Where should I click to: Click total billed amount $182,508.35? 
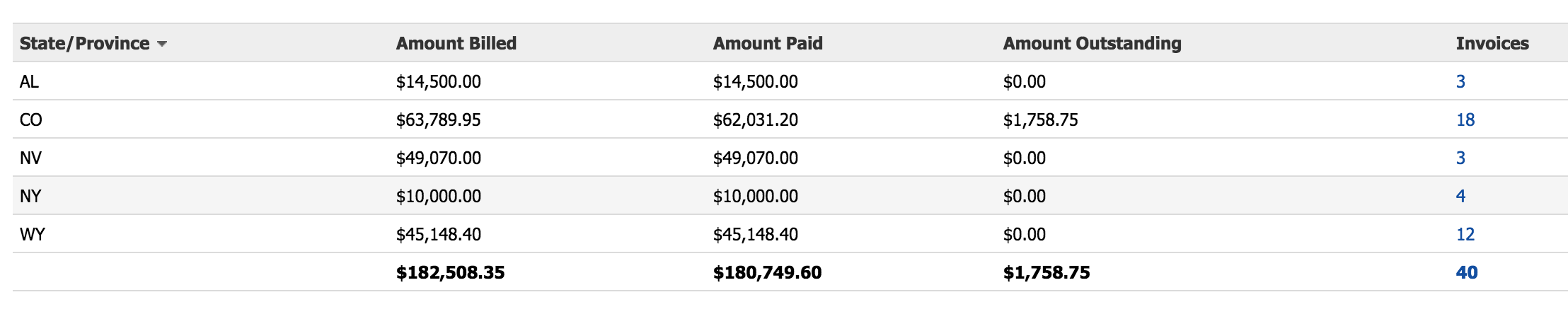tap(450, 272)
